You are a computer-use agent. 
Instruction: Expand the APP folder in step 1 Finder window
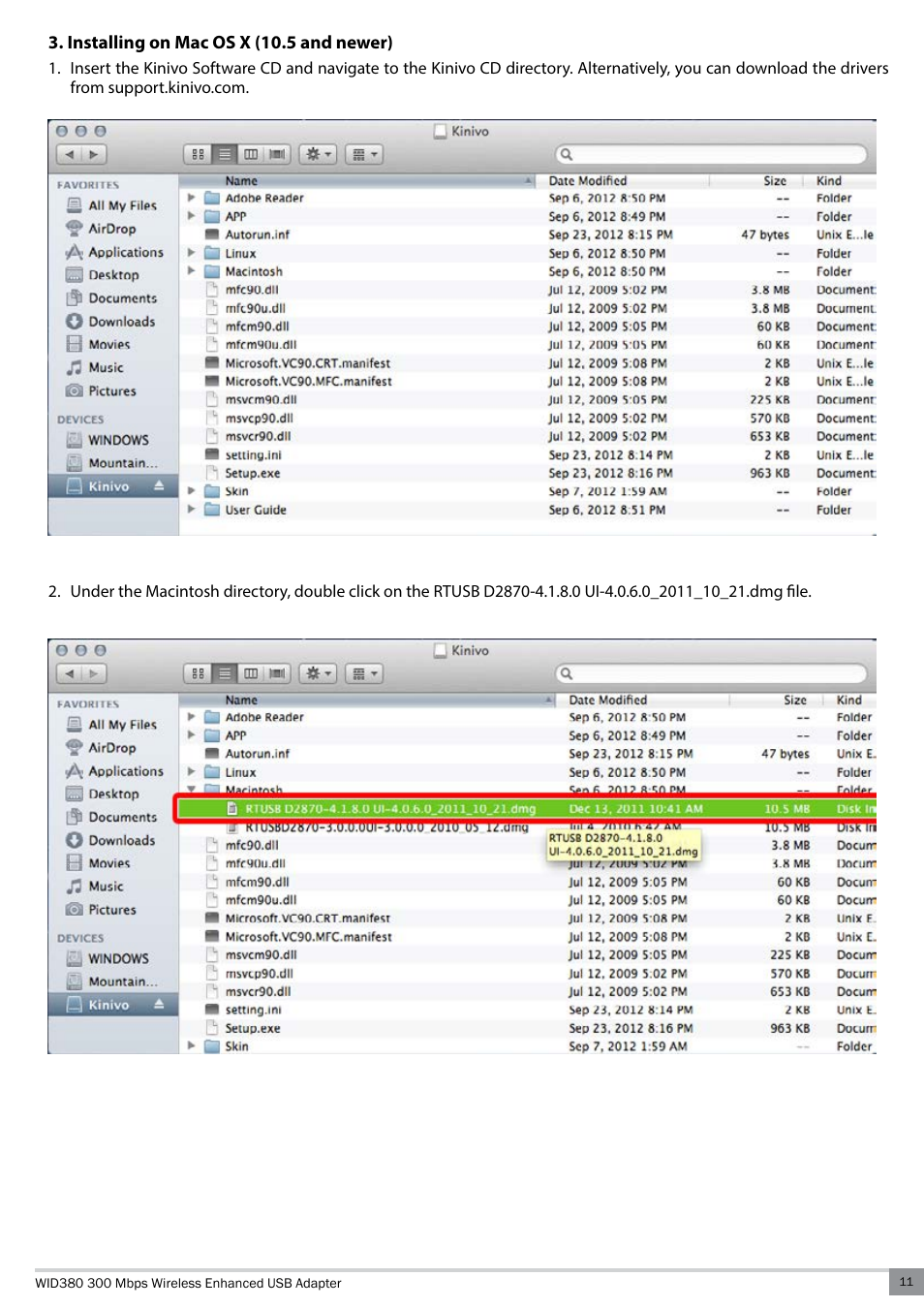[x=192, y=216]
